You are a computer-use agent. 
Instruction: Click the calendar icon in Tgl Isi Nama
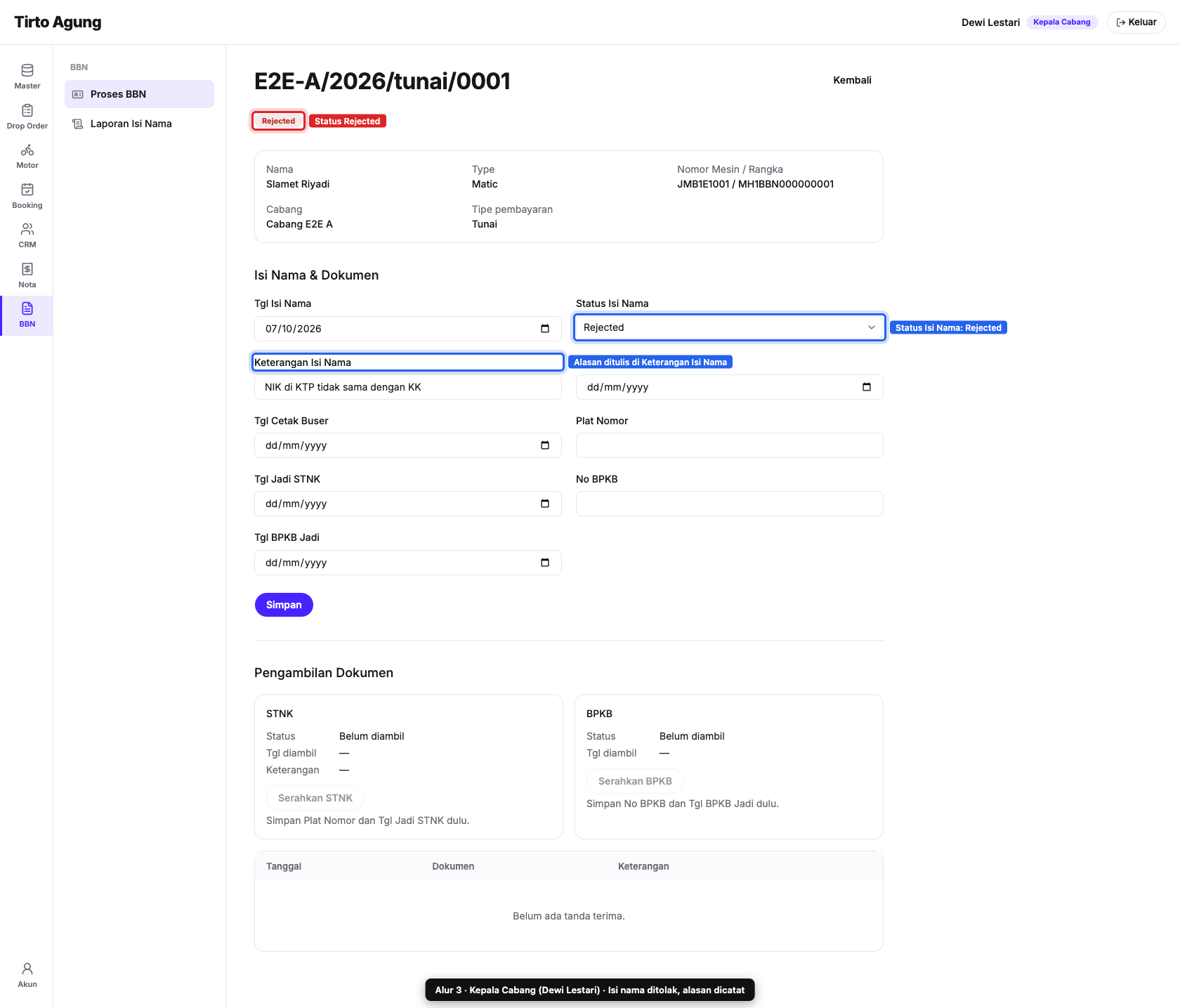[545, 329]
